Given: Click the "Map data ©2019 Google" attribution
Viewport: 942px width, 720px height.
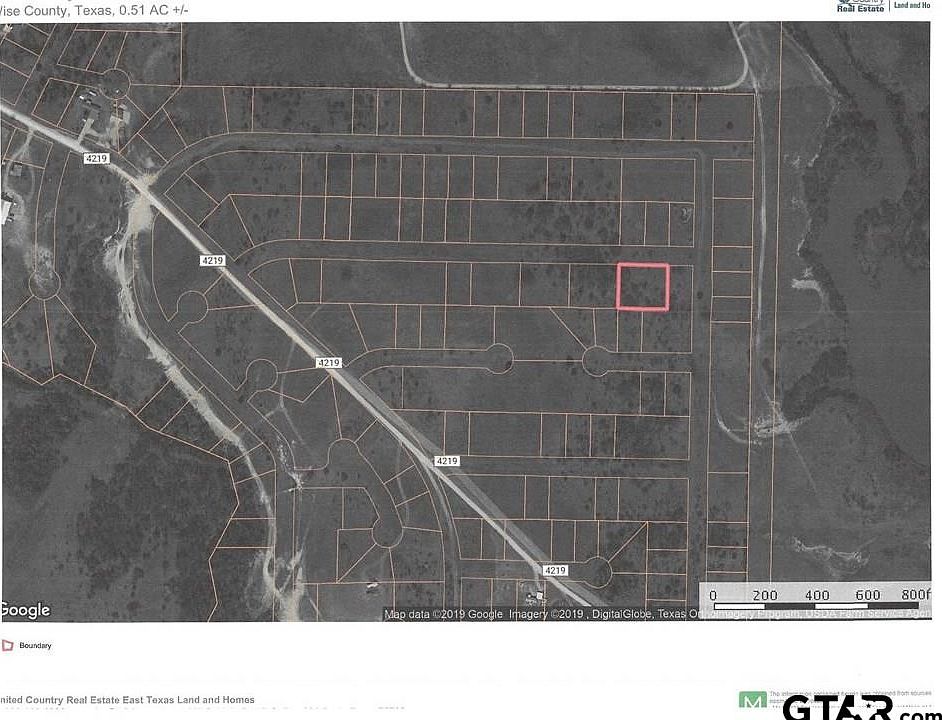Looking at the screenshot, I should click(x=443, y=614).
